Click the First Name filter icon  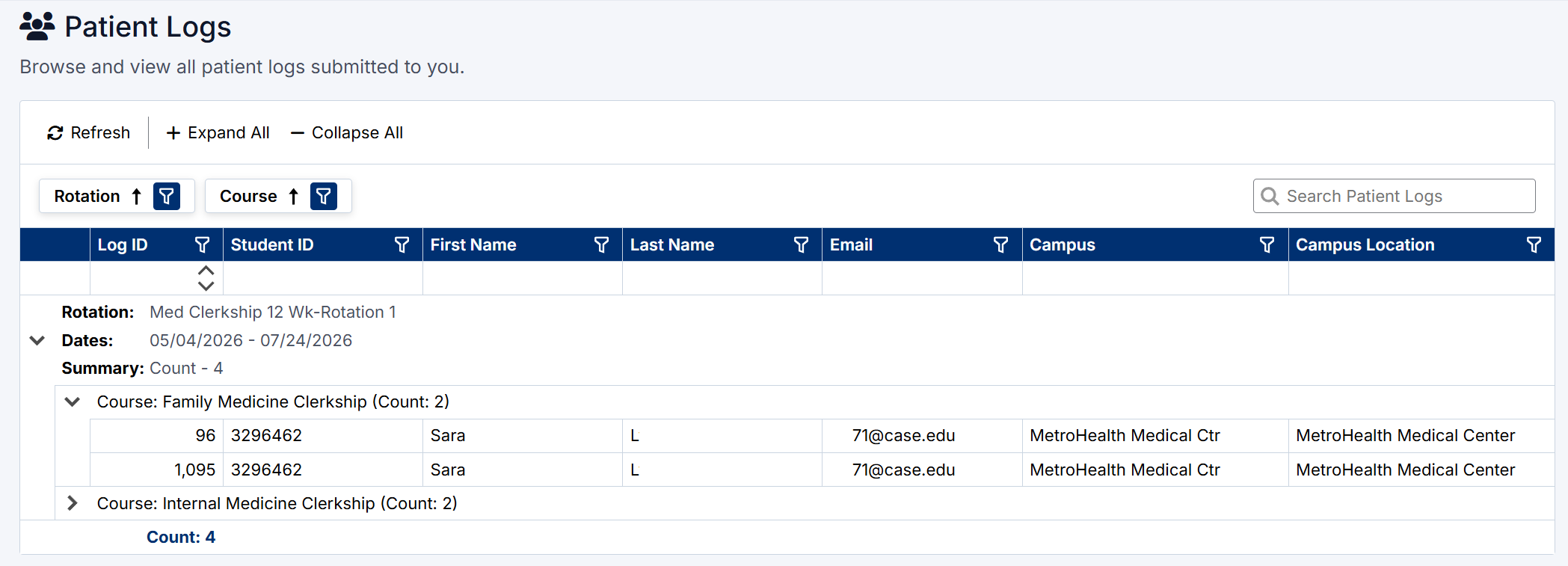[601, 245]
